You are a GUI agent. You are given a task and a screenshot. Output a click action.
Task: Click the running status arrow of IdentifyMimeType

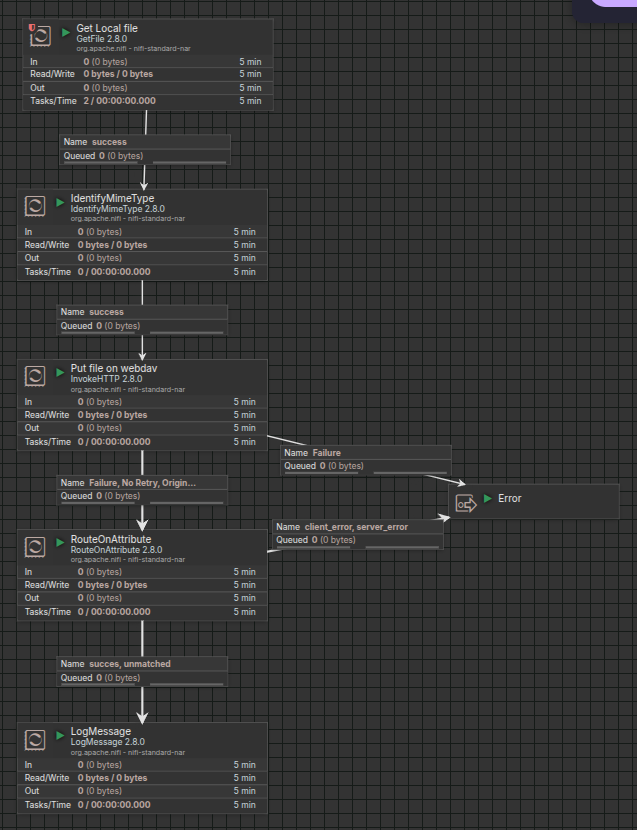[x=60, y=202]
